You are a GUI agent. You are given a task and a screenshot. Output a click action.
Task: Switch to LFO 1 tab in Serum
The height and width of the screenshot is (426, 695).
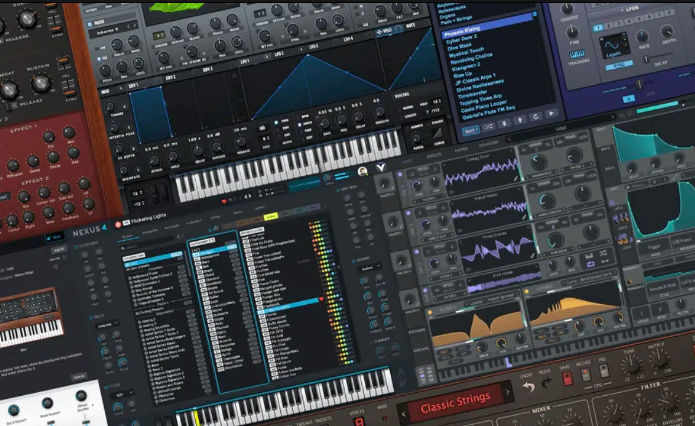point(245,62)
